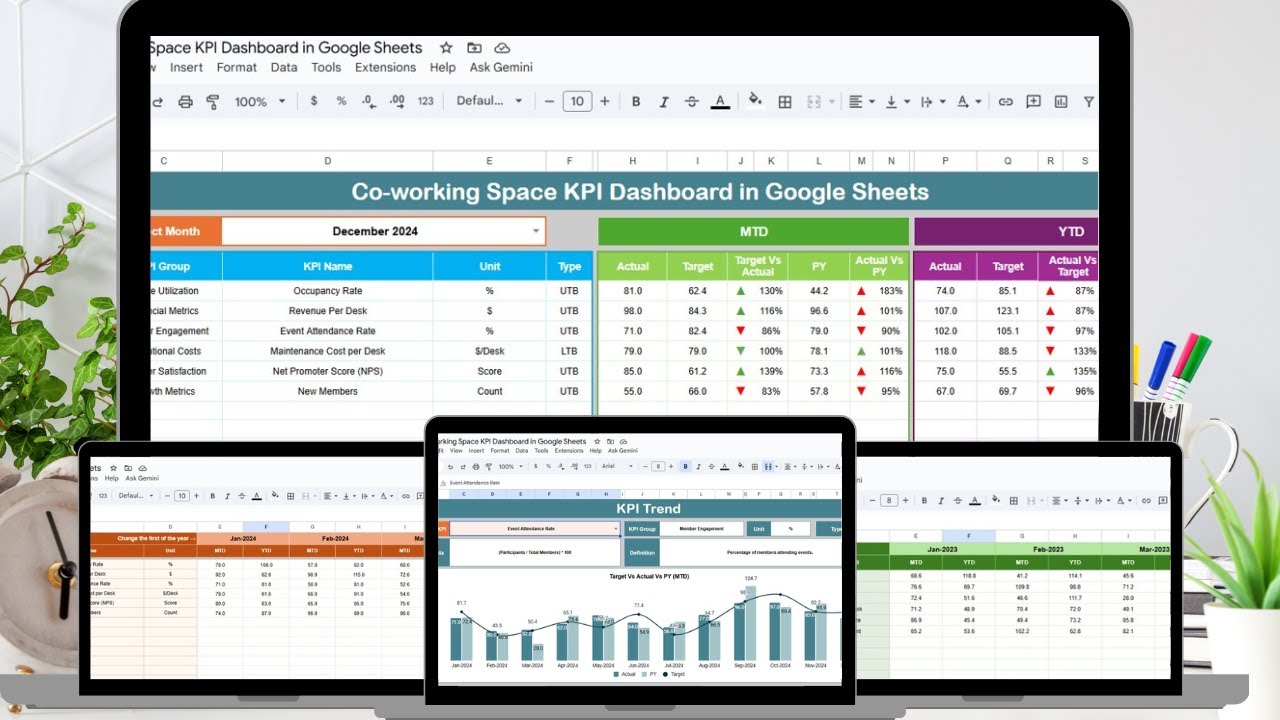This screenshot has height=720, width=1280.
Task: Select the 'Maintenance Cost per Desk' cell
Action: (327, 351)
